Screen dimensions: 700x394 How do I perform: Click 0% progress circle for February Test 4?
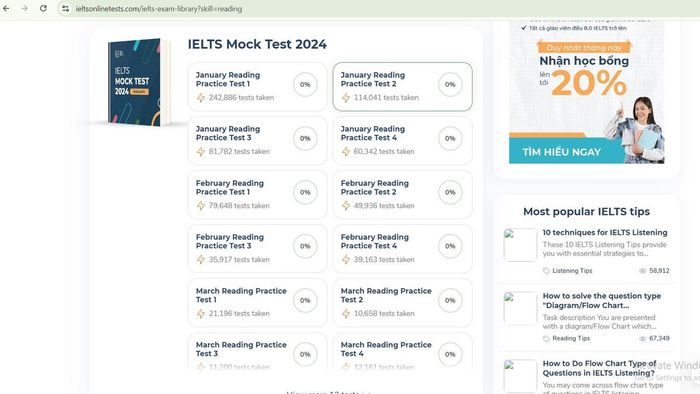pyautogui.click(x=450, y=246)
